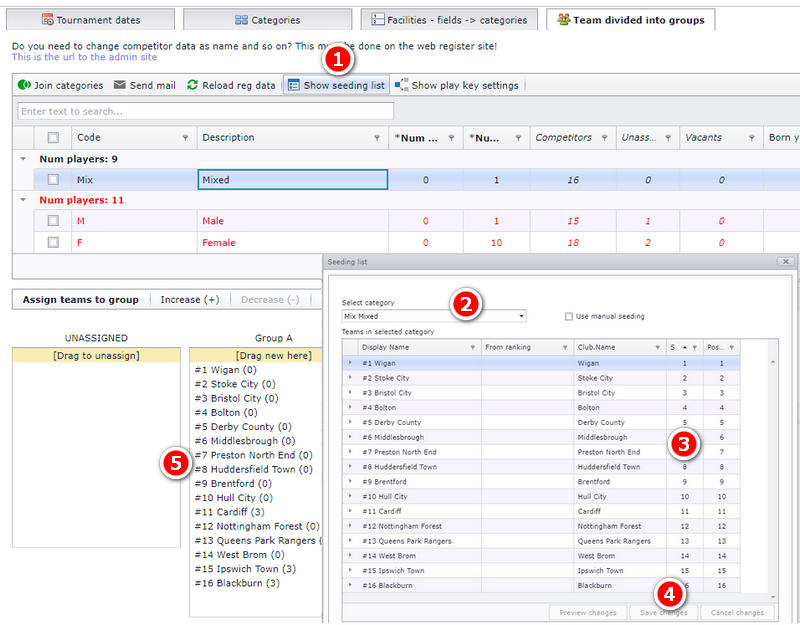Click filter icon on Code column
The height and width of the screenshot is (625, 800).
(185, 138)
